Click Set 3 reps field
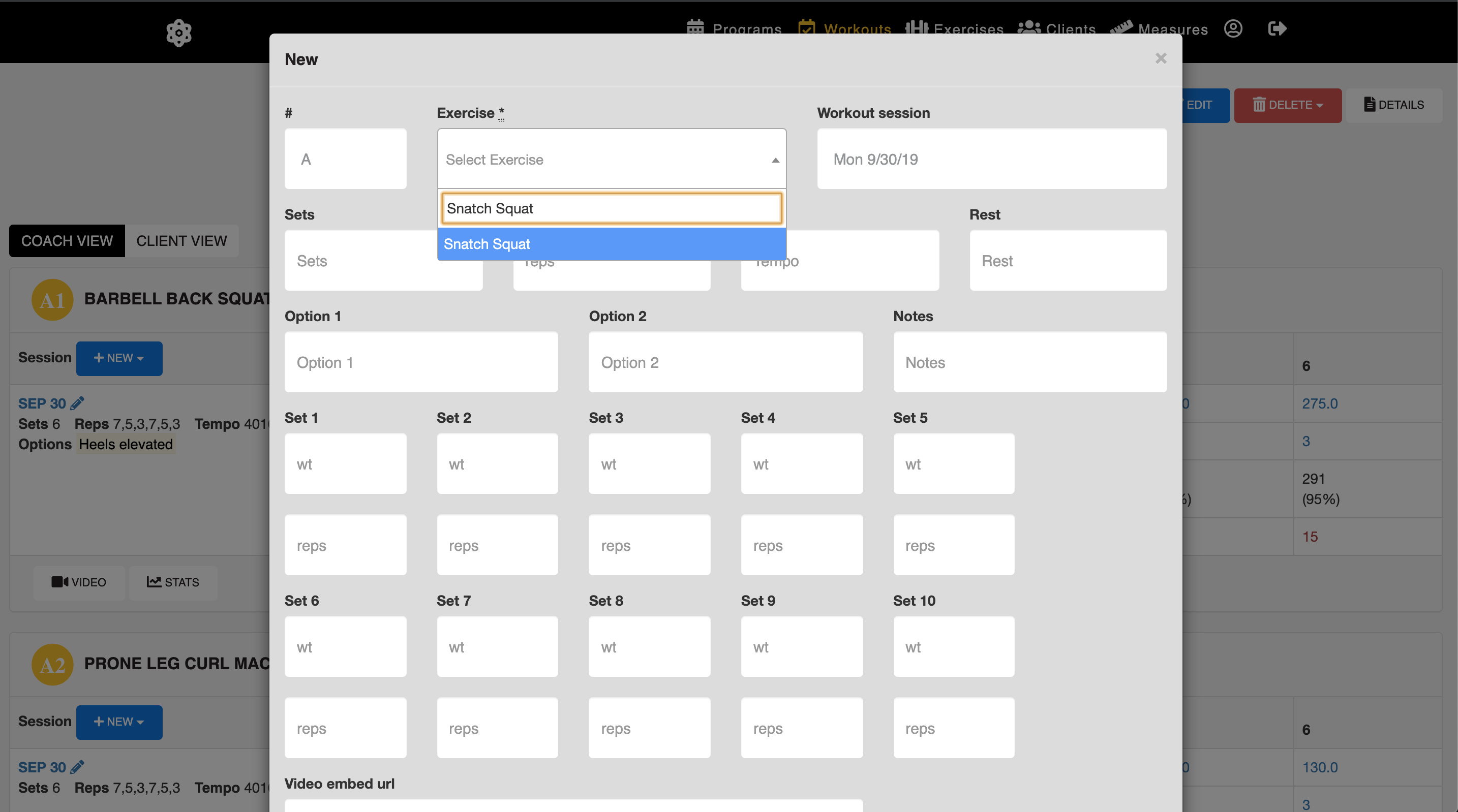 (649, 545)
